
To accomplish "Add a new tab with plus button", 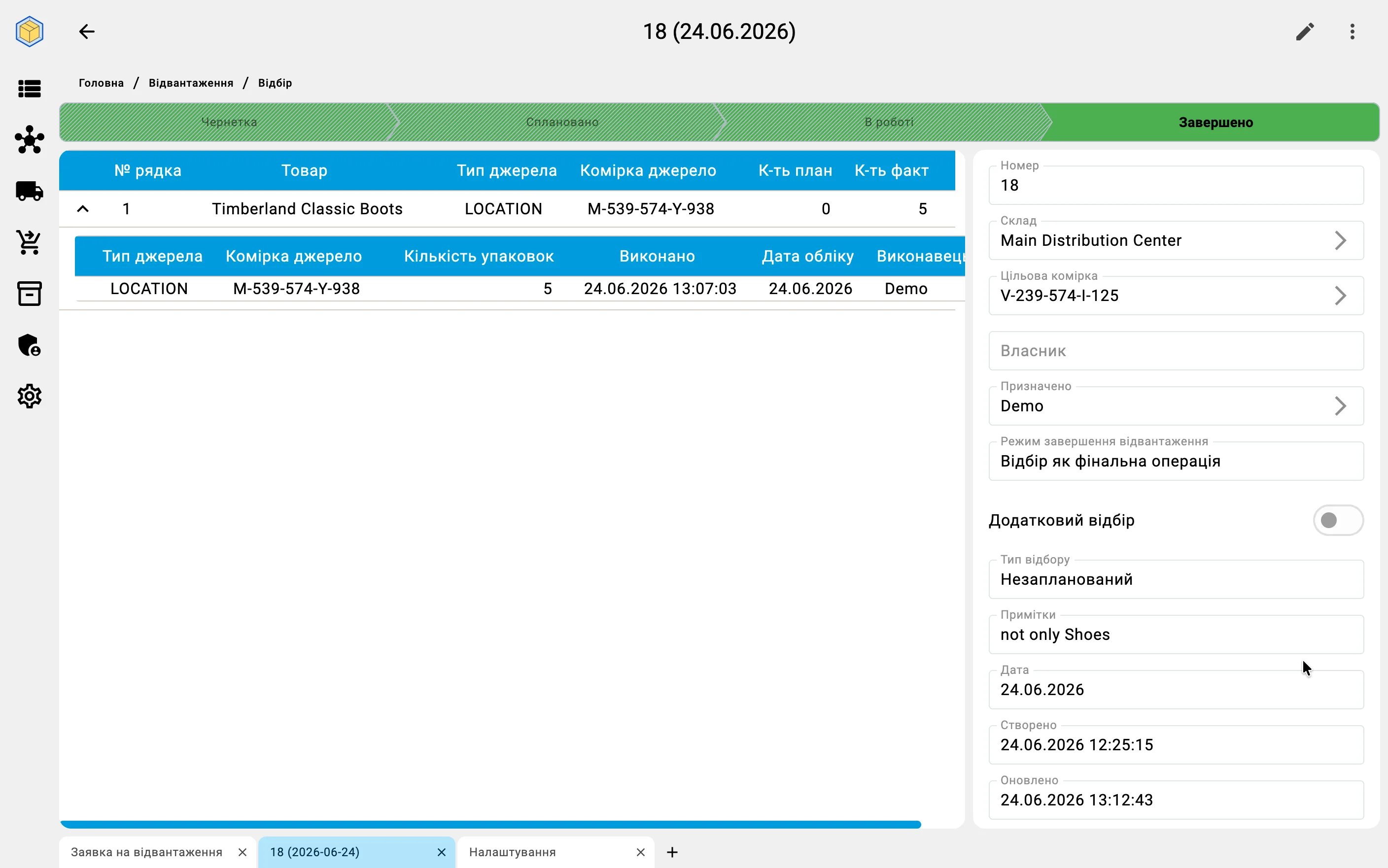I will [672, 852].
